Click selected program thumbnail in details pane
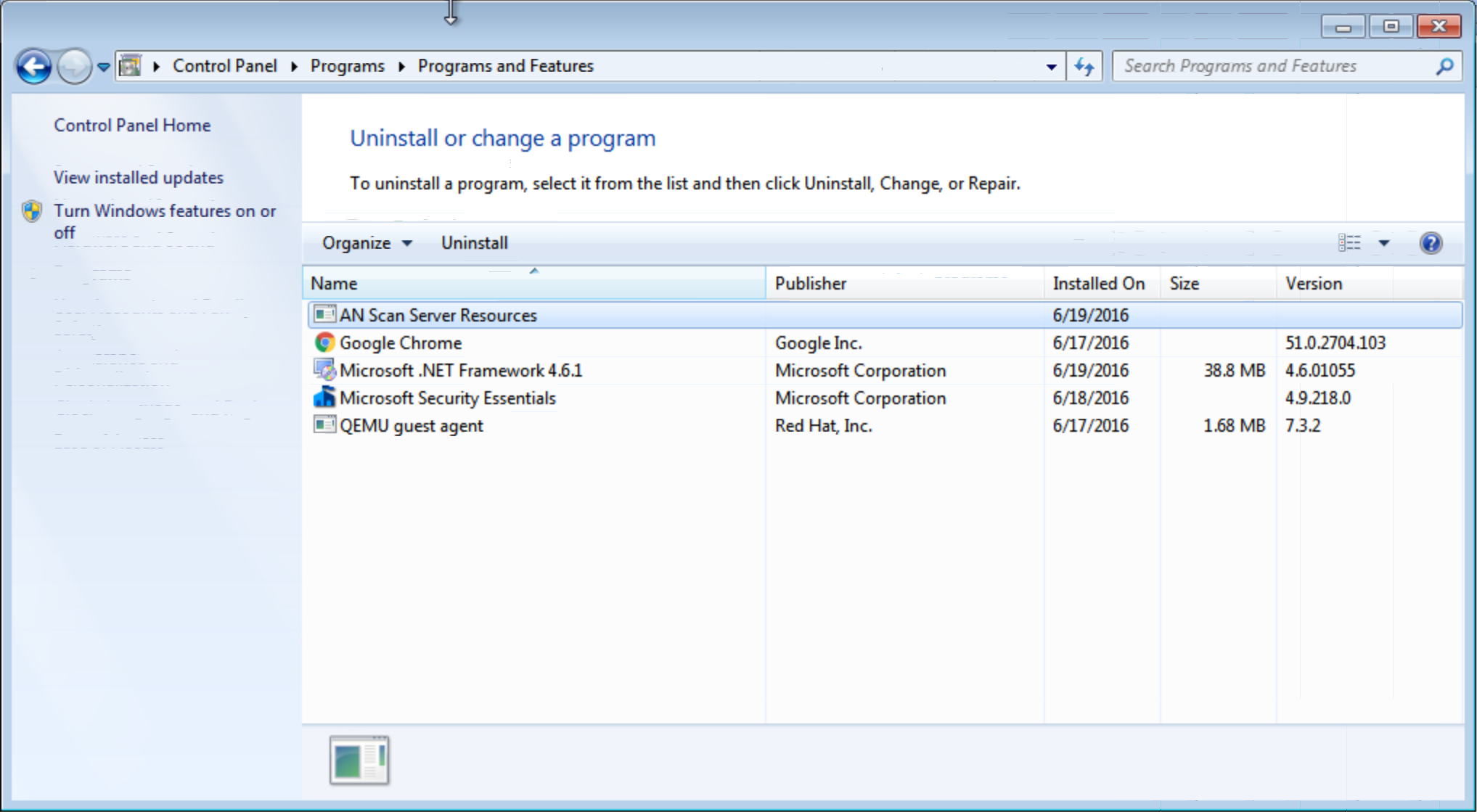 point(359,760)
